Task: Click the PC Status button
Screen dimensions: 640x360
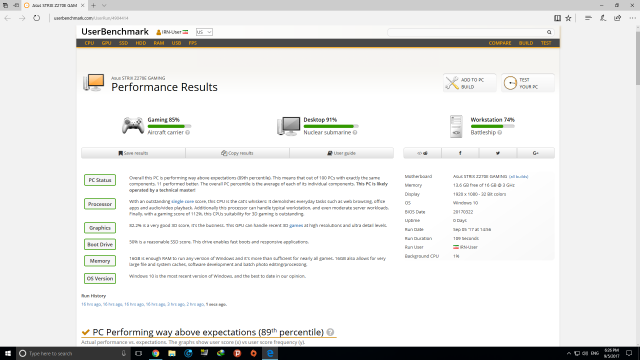Action: coord(100,180)
